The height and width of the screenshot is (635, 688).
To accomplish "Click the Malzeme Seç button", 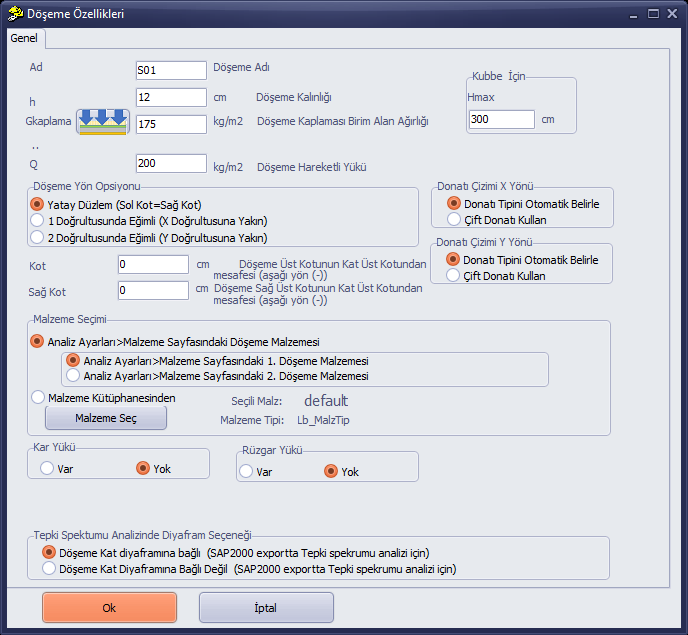I will 106,418.
